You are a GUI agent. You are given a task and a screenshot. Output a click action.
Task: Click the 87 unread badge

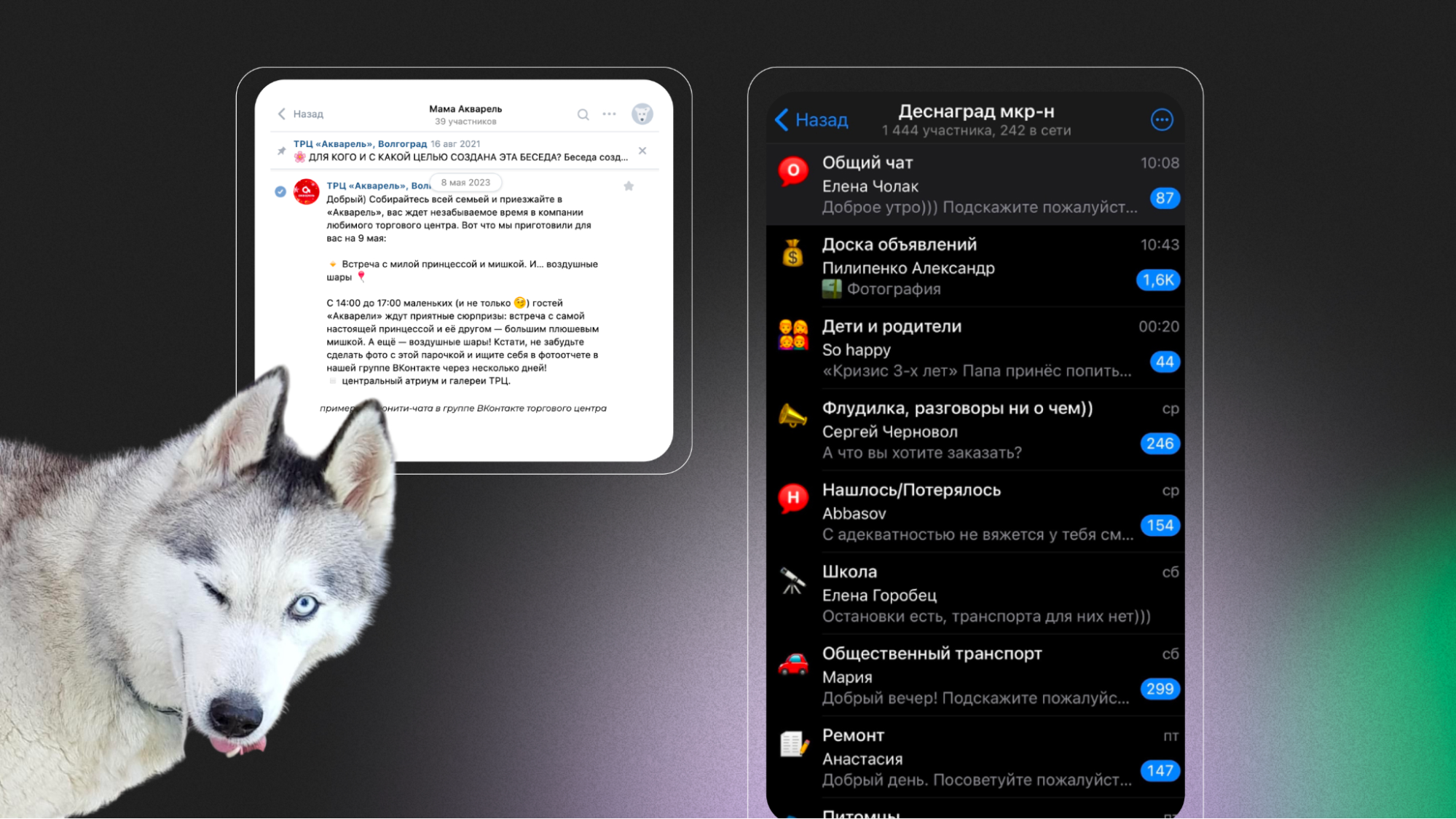(x=1165, y=198)
